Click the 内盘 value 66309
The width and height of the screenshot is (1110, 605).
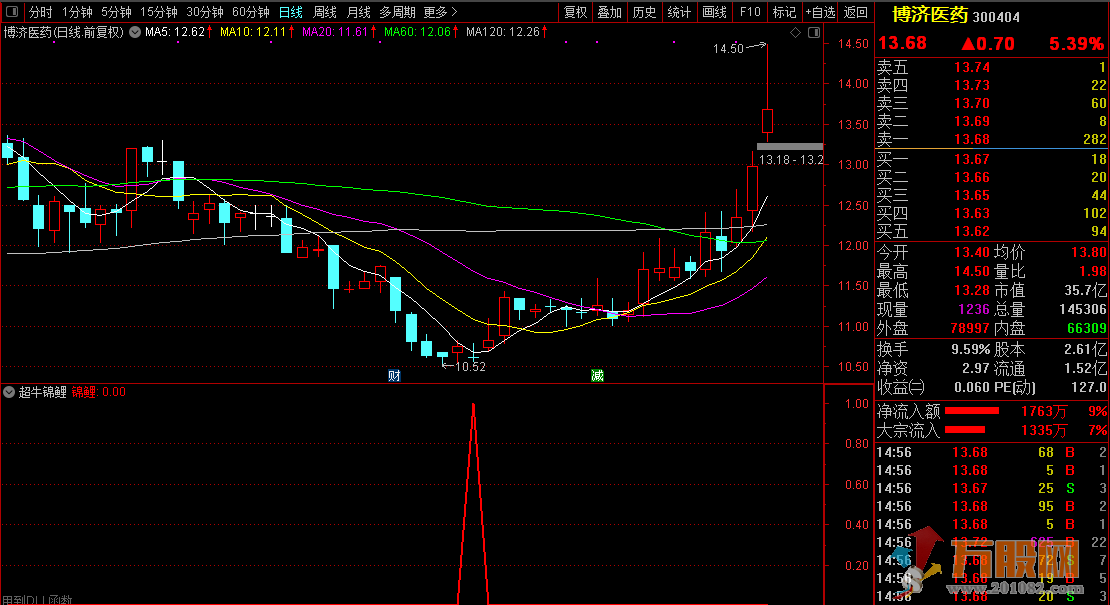1086,328
